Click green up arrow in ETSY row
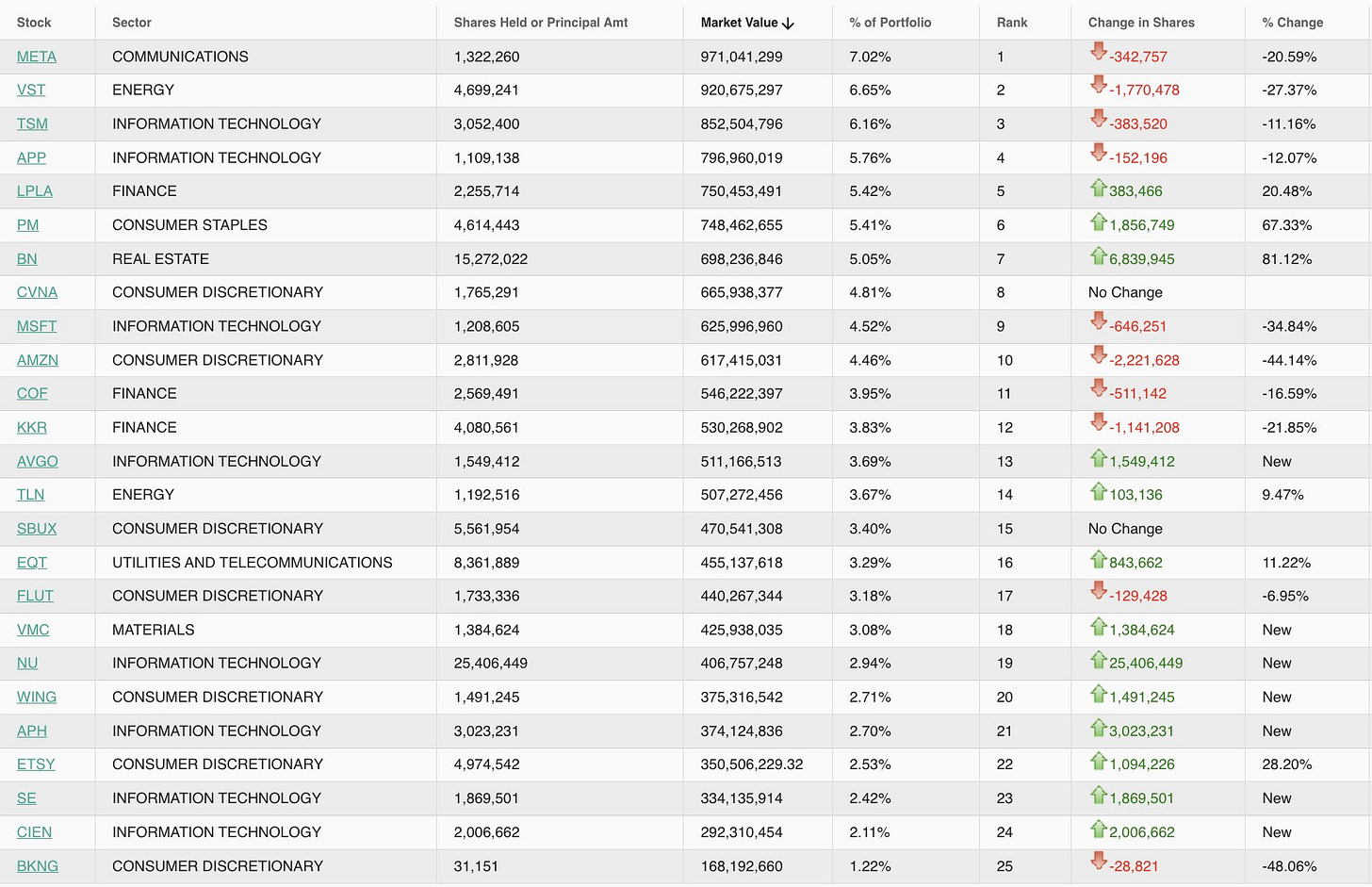Viewport: 1372px width, 887px height. click(x=1098, y=761)
